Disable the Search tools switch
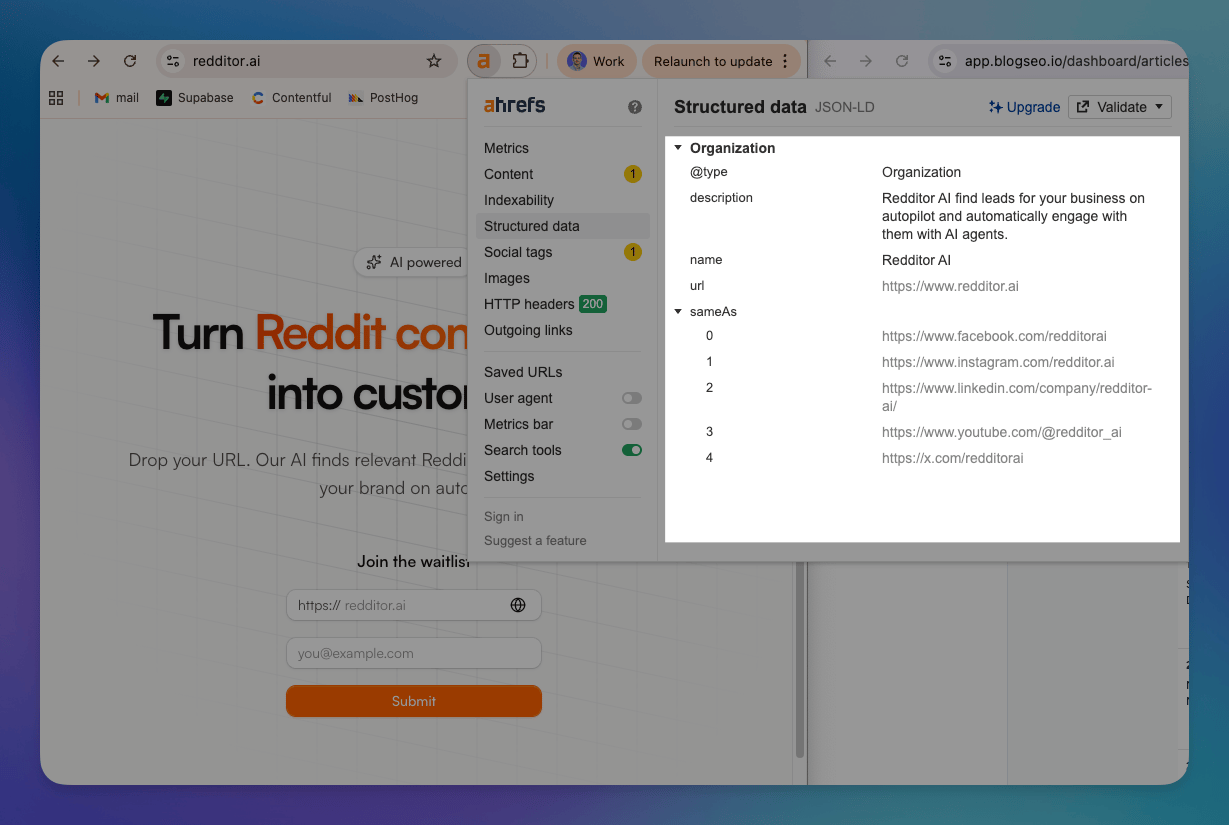The width and height of the screenshot is (1229, 825). point(632,450)
